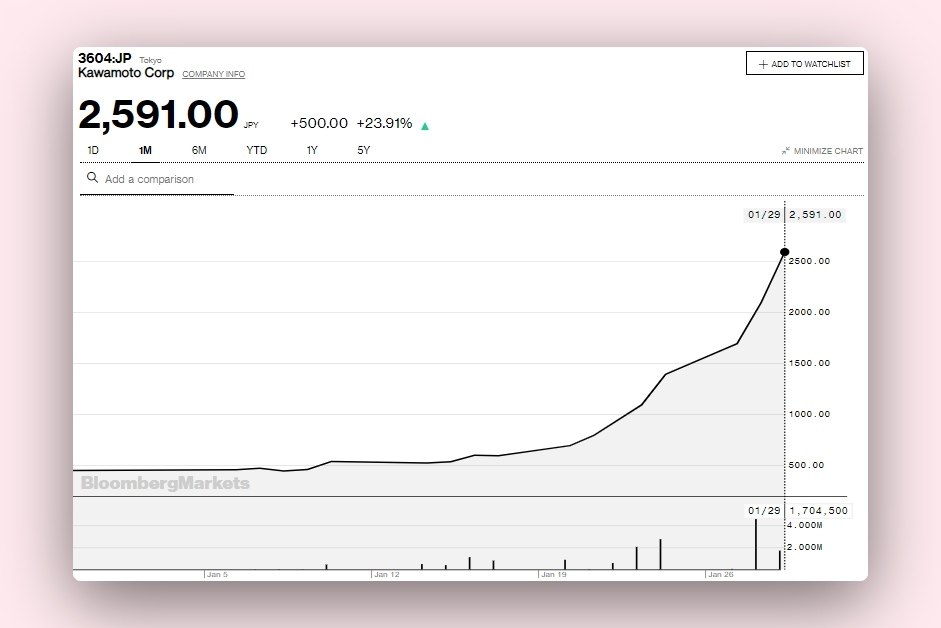Screen dimensions: 941x628
Task: Show the 5Y chart range
Action: point(364,150)
